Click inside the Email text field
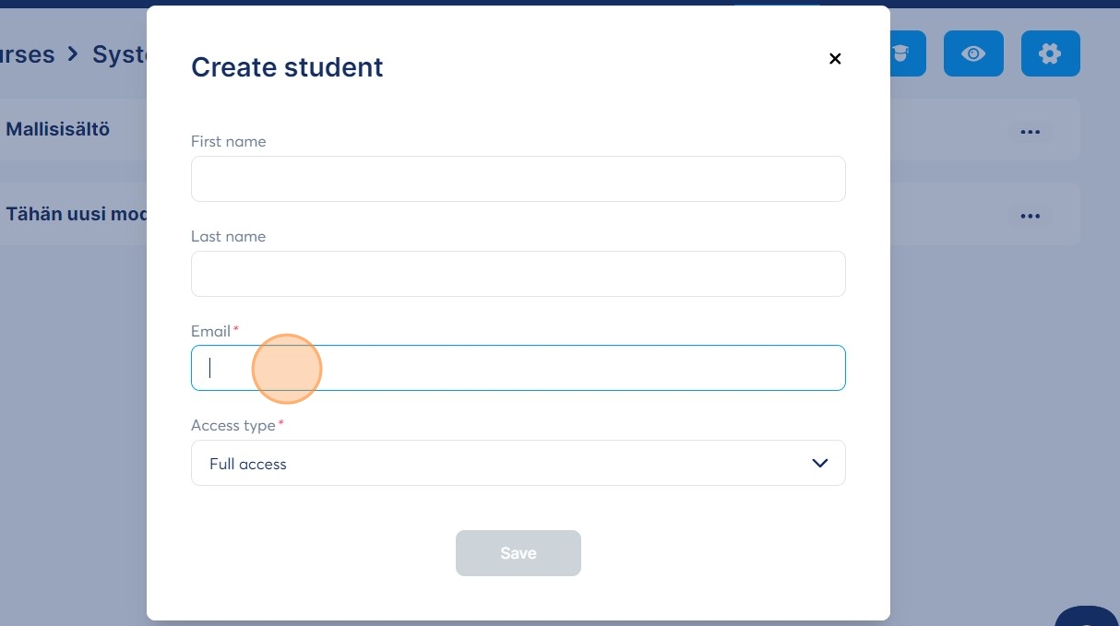Viewport: 1120px width, 626px height. coord(518,368)
